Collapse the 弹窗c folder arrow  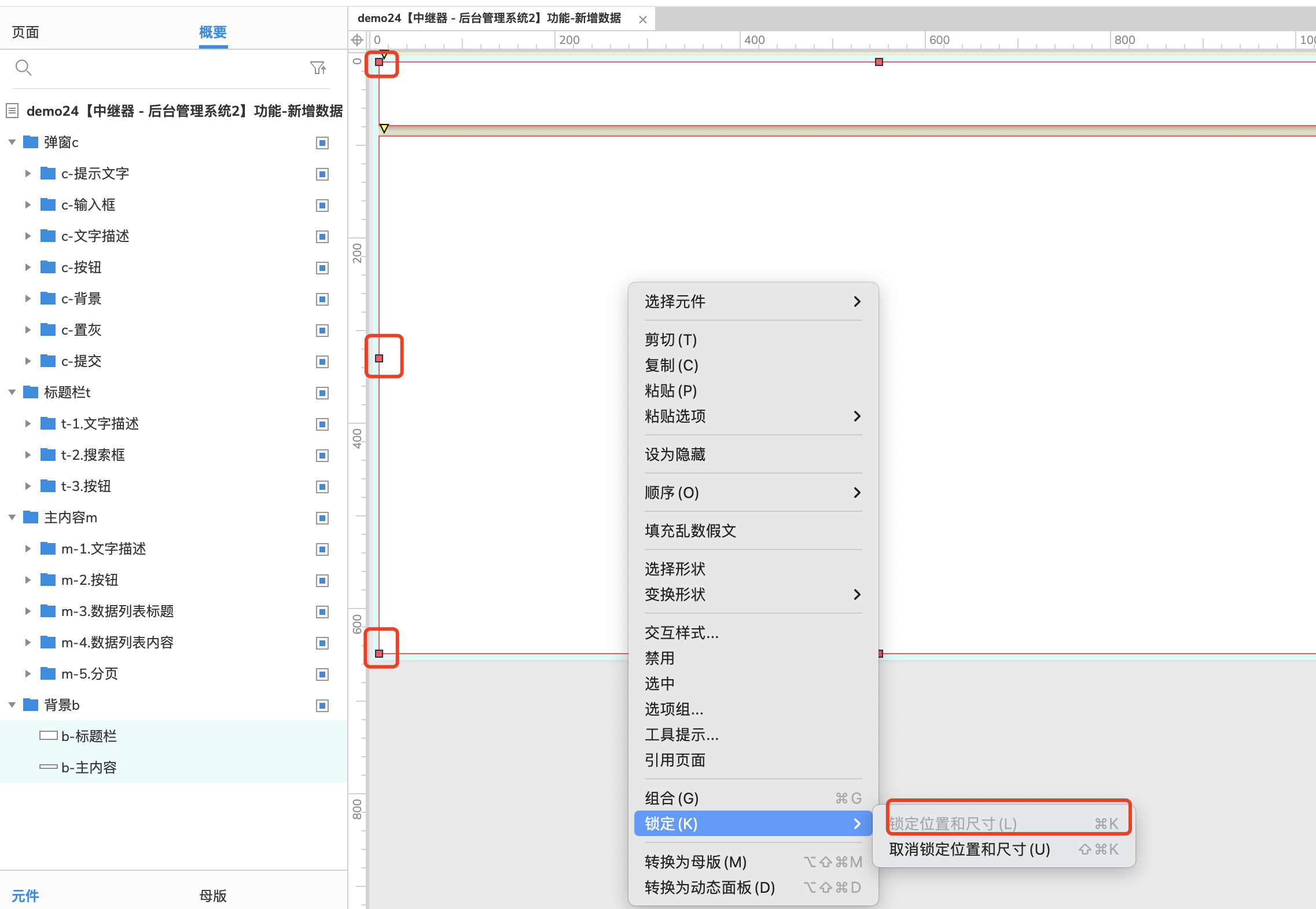click(x=12, y=142)
